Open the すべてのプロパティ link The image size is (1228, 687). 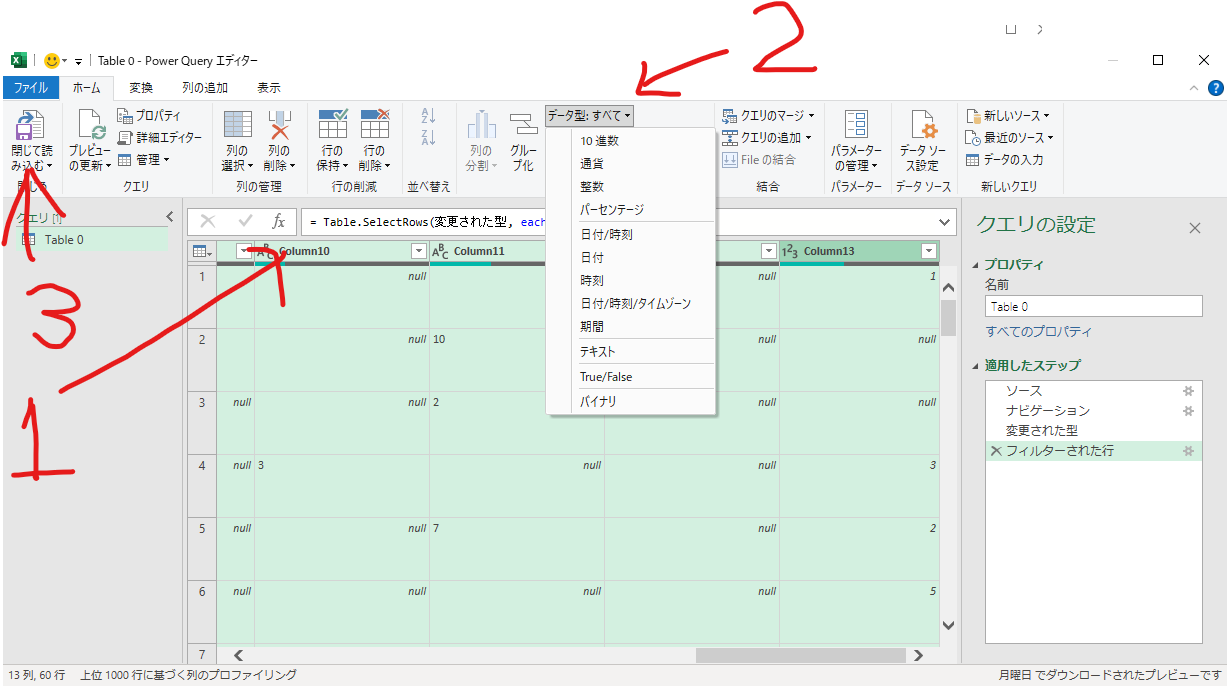pos(1038,332)
